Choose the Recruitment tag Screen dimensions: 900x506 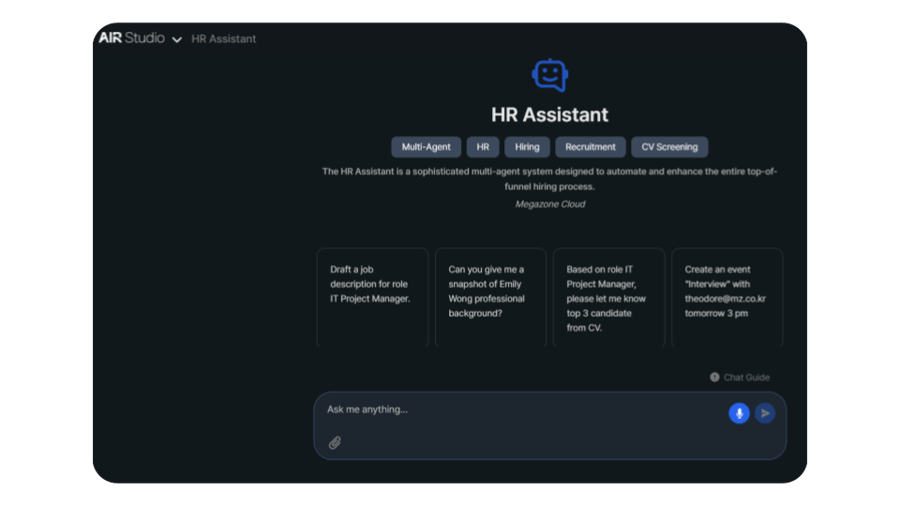pos(590,147)
